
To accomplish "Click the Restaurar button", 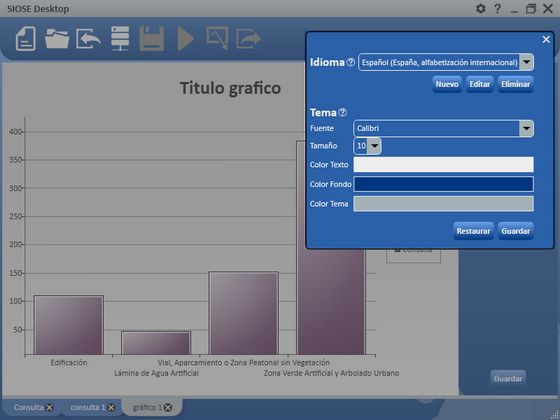I will (x=474, y=231).
